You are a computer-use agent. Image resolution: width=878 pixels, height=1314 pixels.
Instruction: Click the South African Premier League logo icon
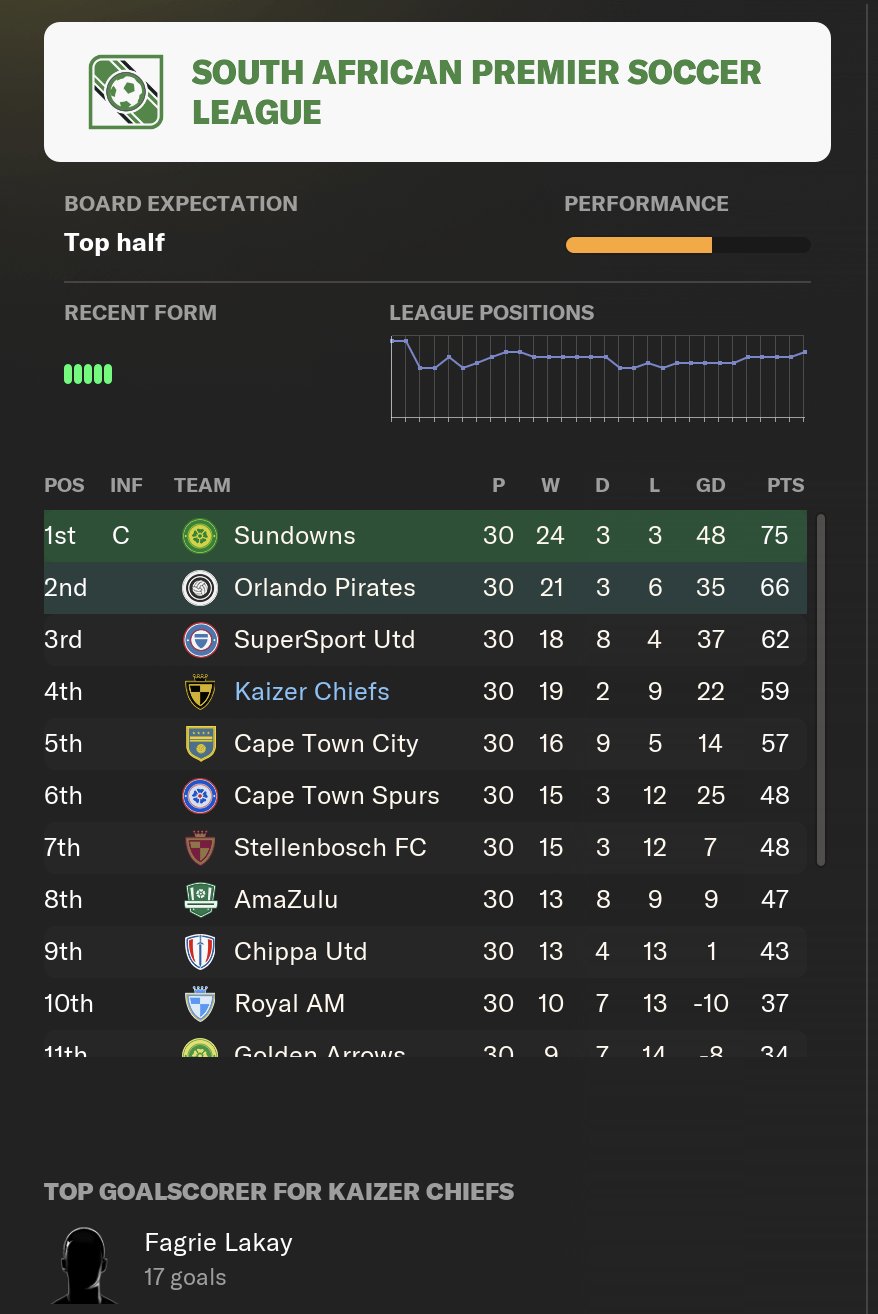126,92
